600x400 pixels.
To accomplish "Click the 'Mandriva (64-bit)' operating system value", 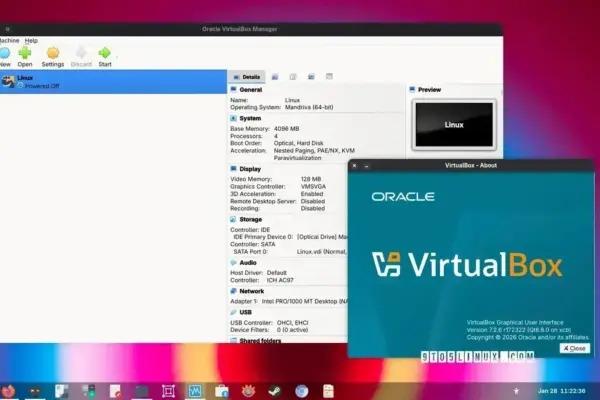I will pos(309,107).
